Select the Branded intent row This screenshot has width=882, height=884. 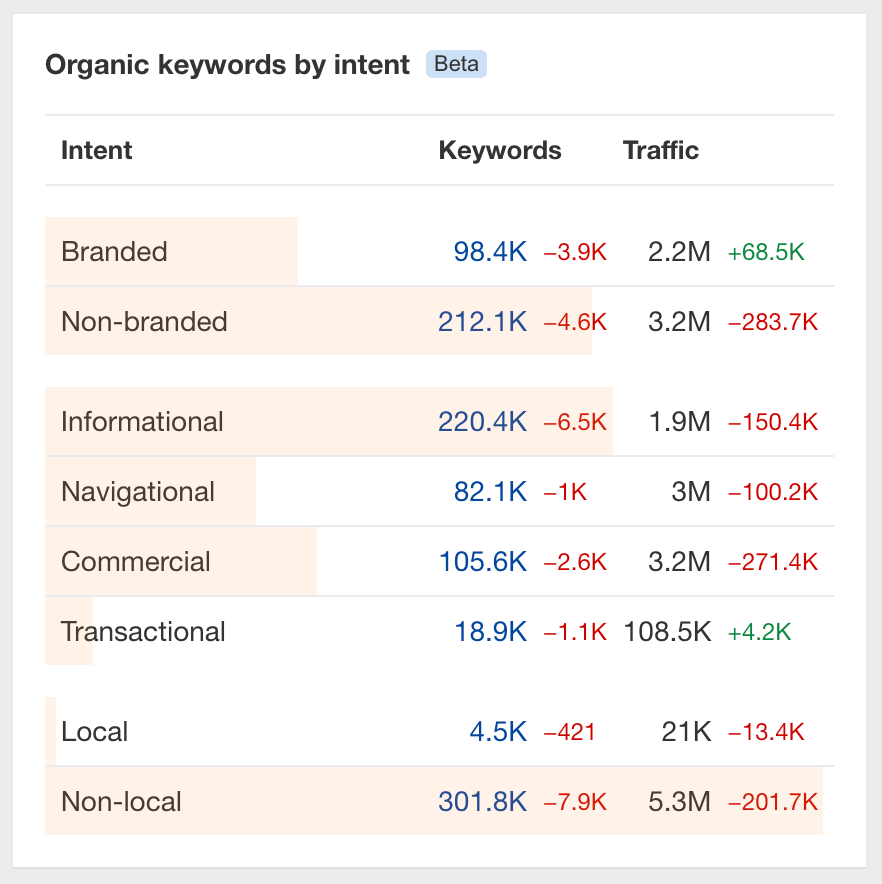[x=113, y=252]
